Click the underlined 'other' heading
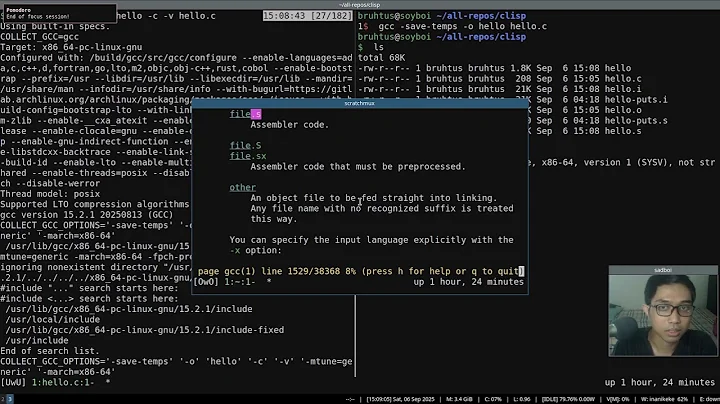 click(242, 187)
